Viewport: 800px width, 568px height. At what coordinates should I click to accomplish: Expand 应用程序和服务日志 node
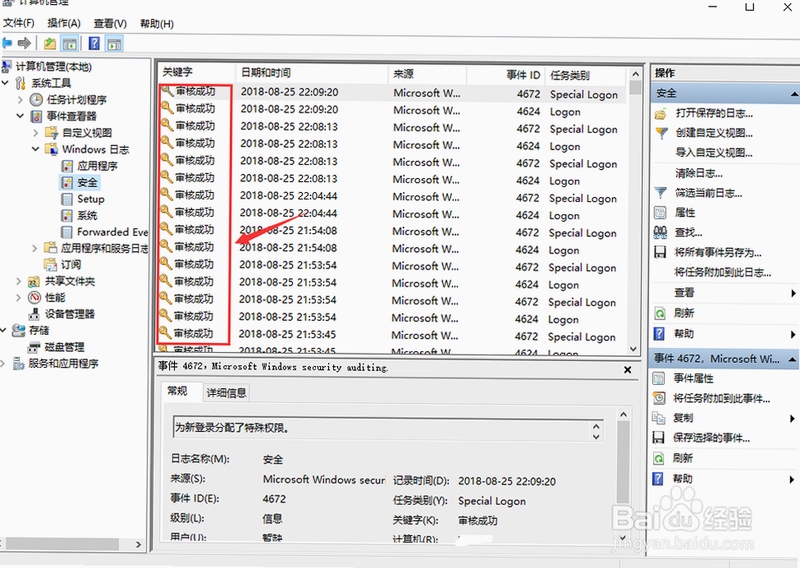(x=35, y=249)
